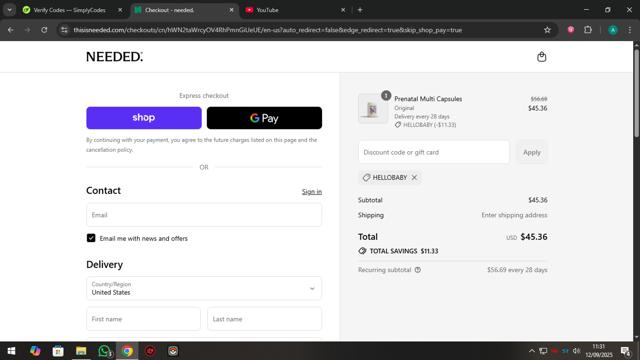Click the address bar URL
The height and width of the screenshot is (360, 640).
click(x=268, y=30)
